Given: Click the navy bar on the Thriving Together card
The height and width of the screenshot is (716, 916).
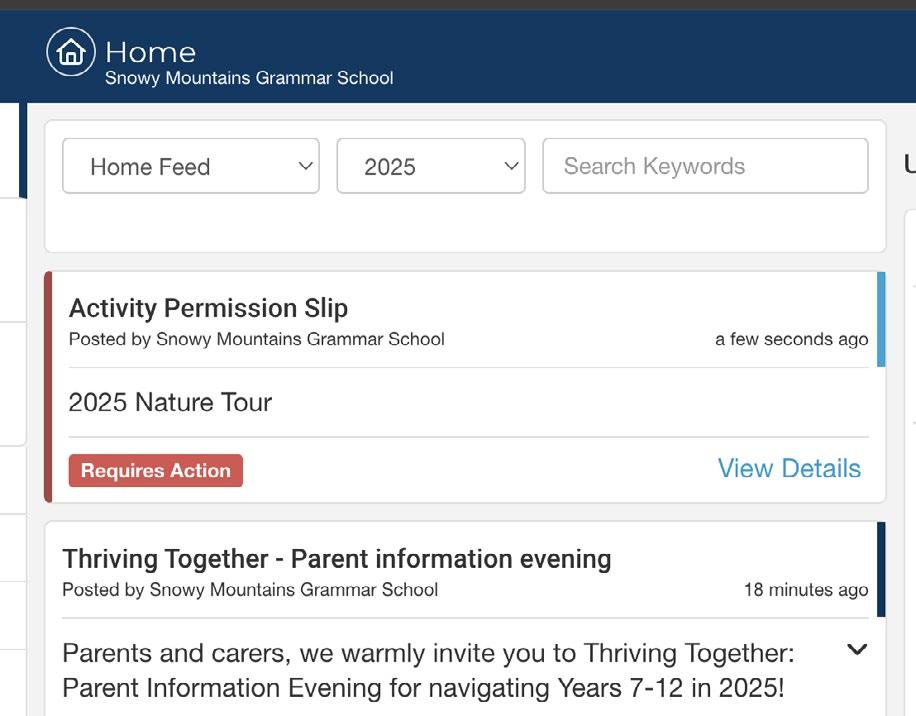Looking at the screenshot, I should (x=881, y=569).
